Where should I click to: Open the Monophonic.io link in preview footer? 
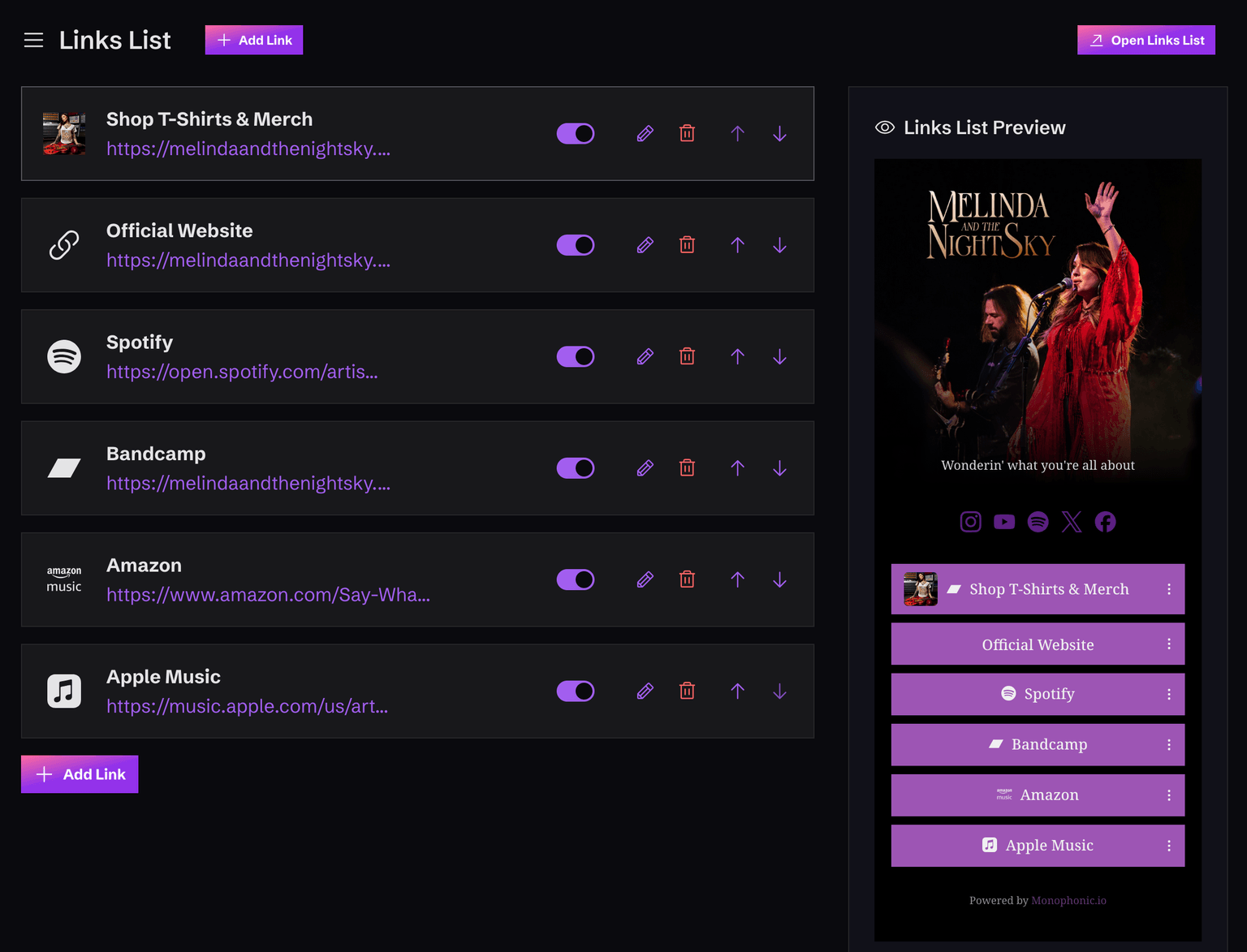click(1068, 901)
